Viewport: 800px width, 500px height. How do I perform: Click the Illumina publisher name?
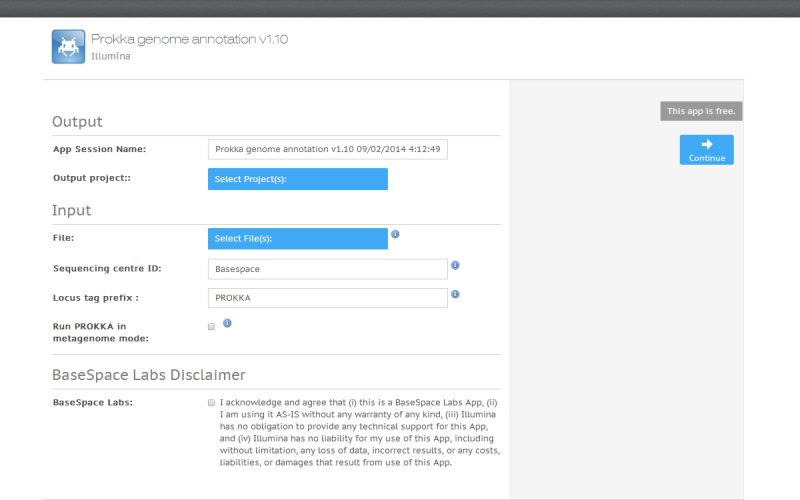pos(111,57)
